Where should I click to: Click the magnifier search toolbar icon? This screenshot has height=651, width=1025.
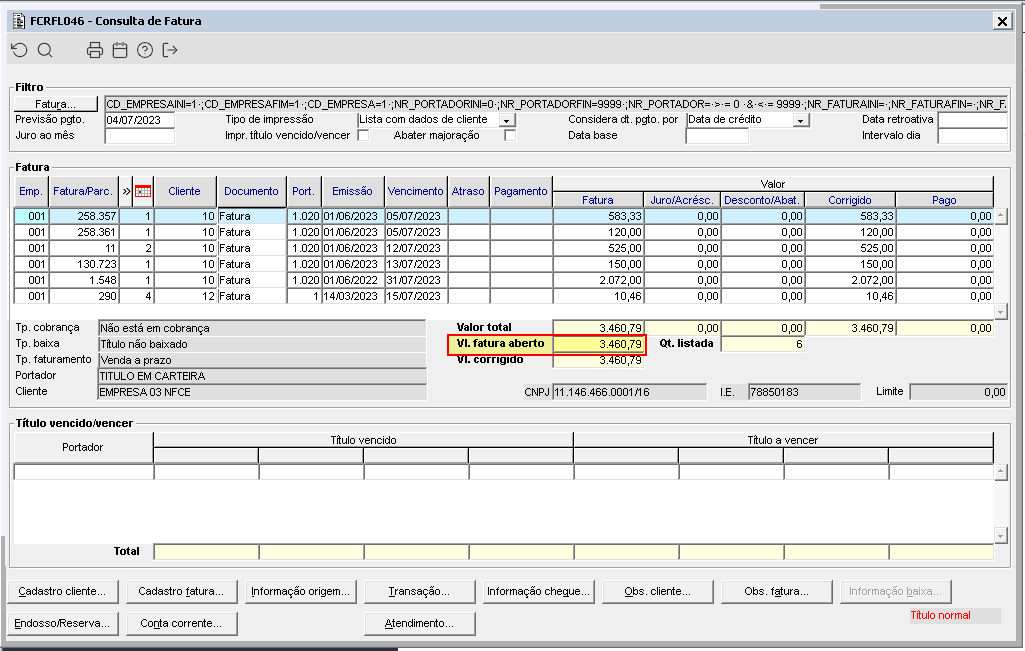coord(45,50)
